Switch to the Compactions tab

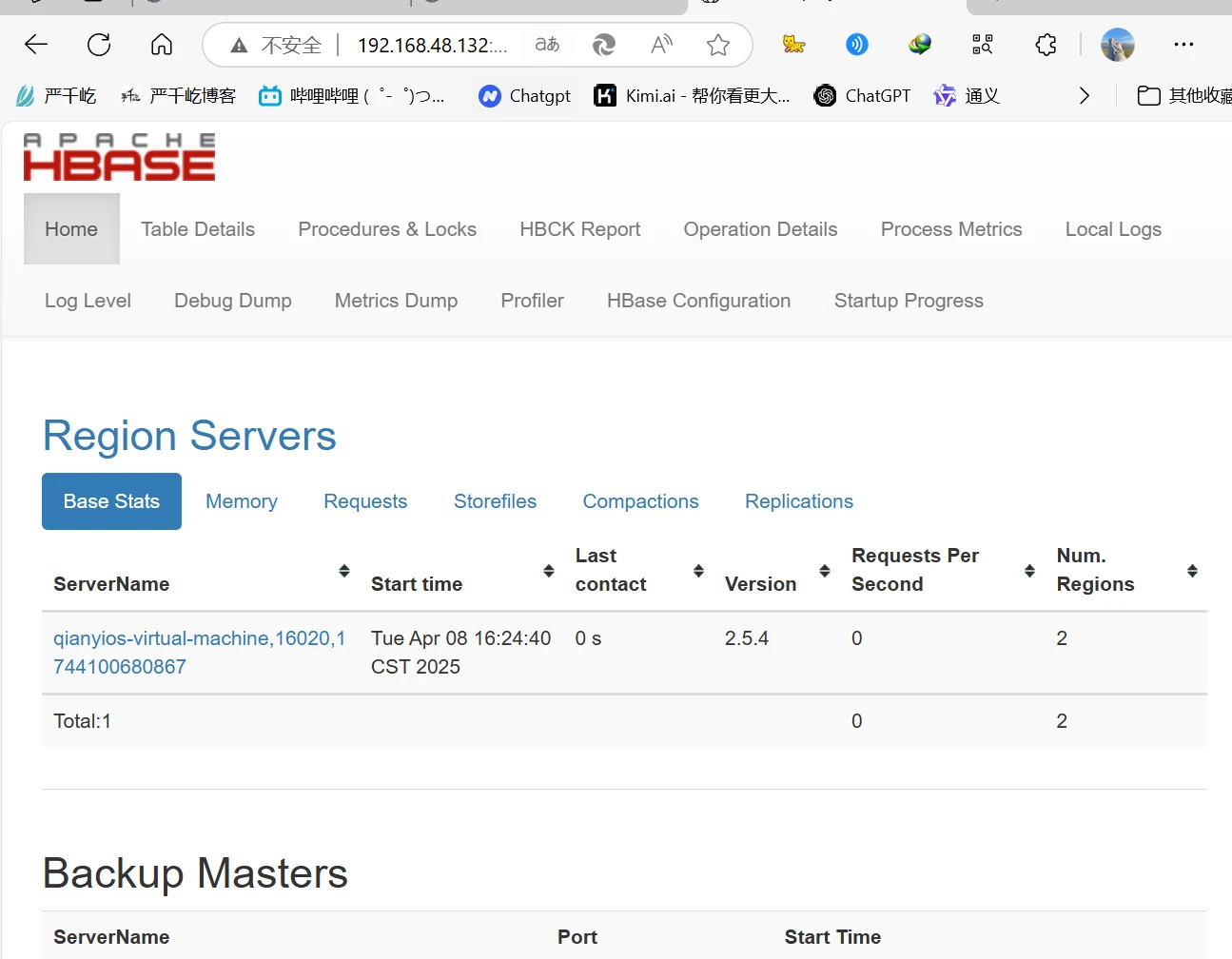pos(640,501)
